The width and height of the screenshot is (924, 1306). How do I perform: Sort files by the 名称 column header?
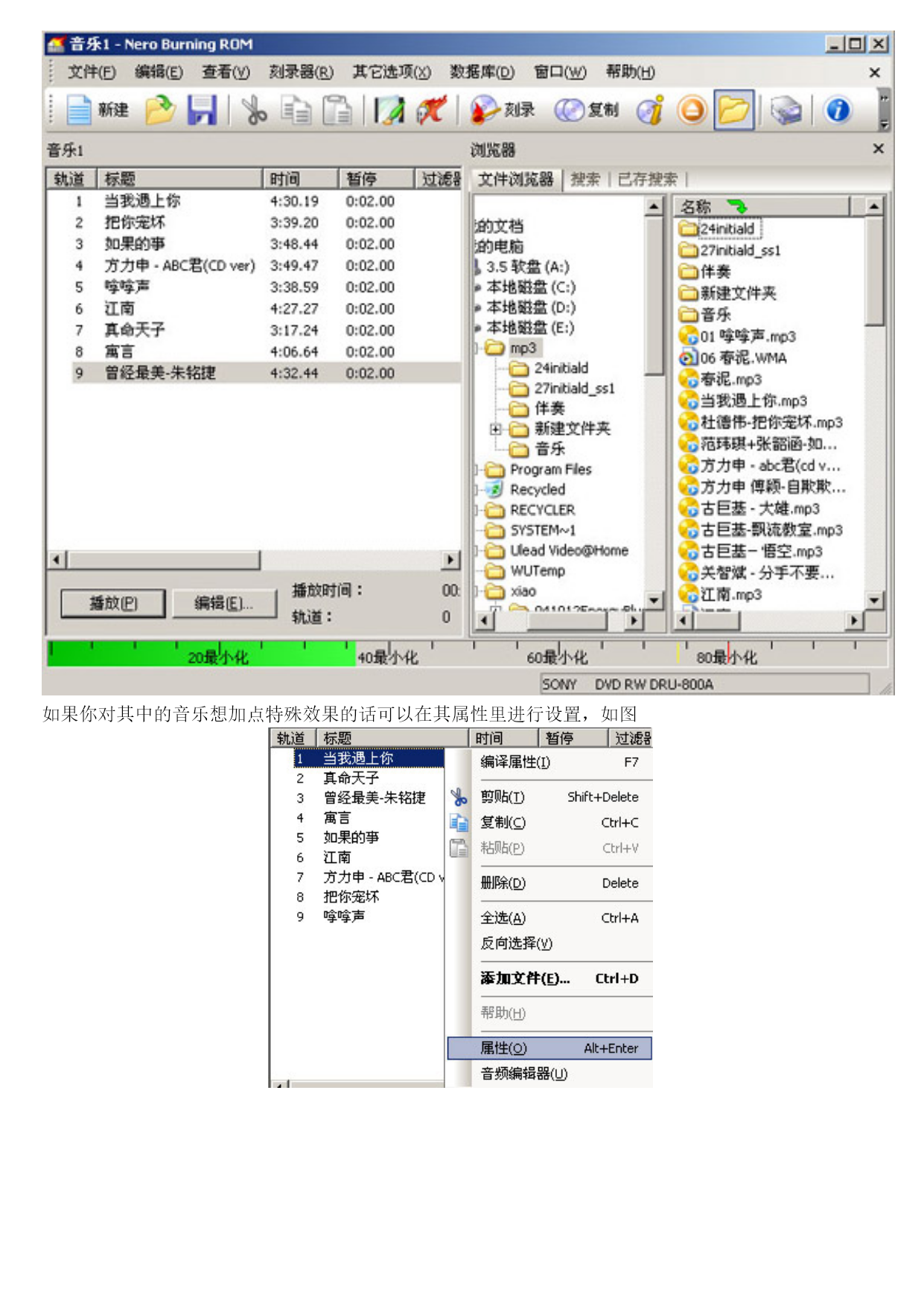(x=762, y=206)
